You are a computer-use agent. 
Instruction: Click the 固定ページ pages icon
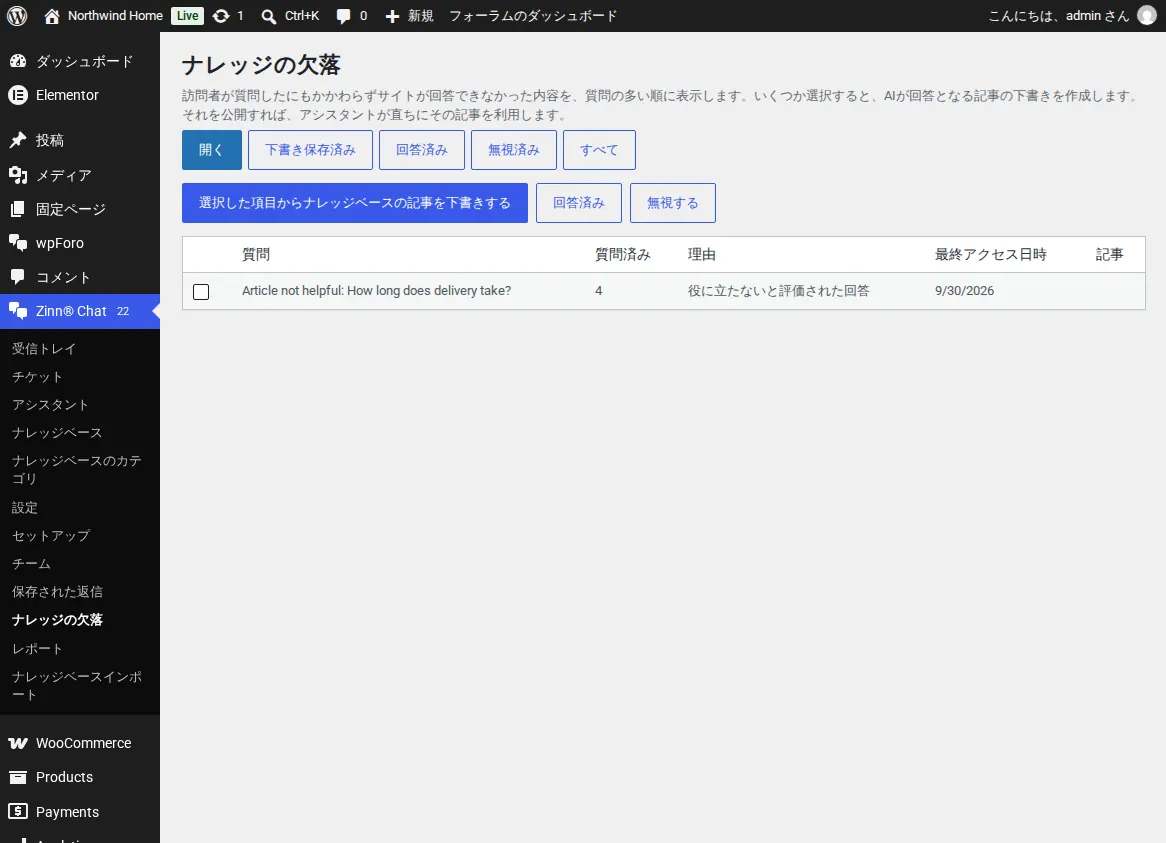tap(18, 209)
